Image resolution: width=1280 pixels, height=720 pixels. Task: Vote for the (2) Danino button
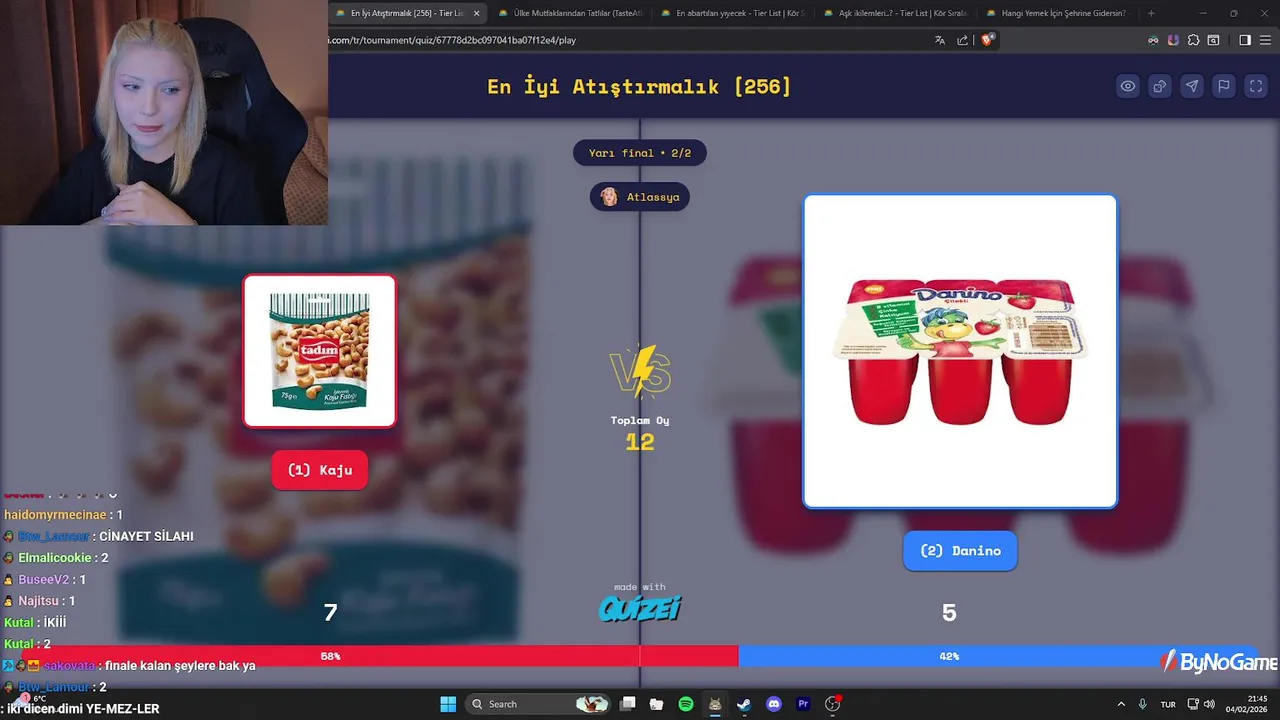pos(960,551)
